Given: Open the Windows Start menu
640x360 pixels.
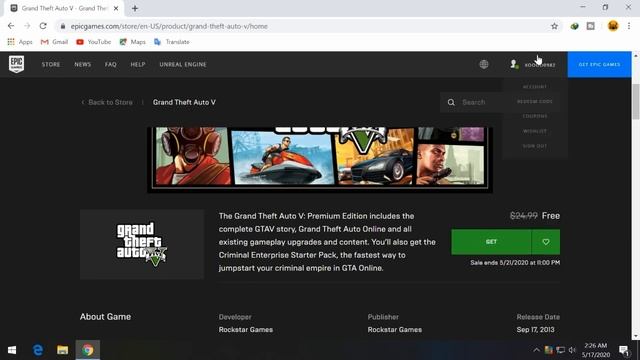Looking at the screenshot, I should coord(12,350).
